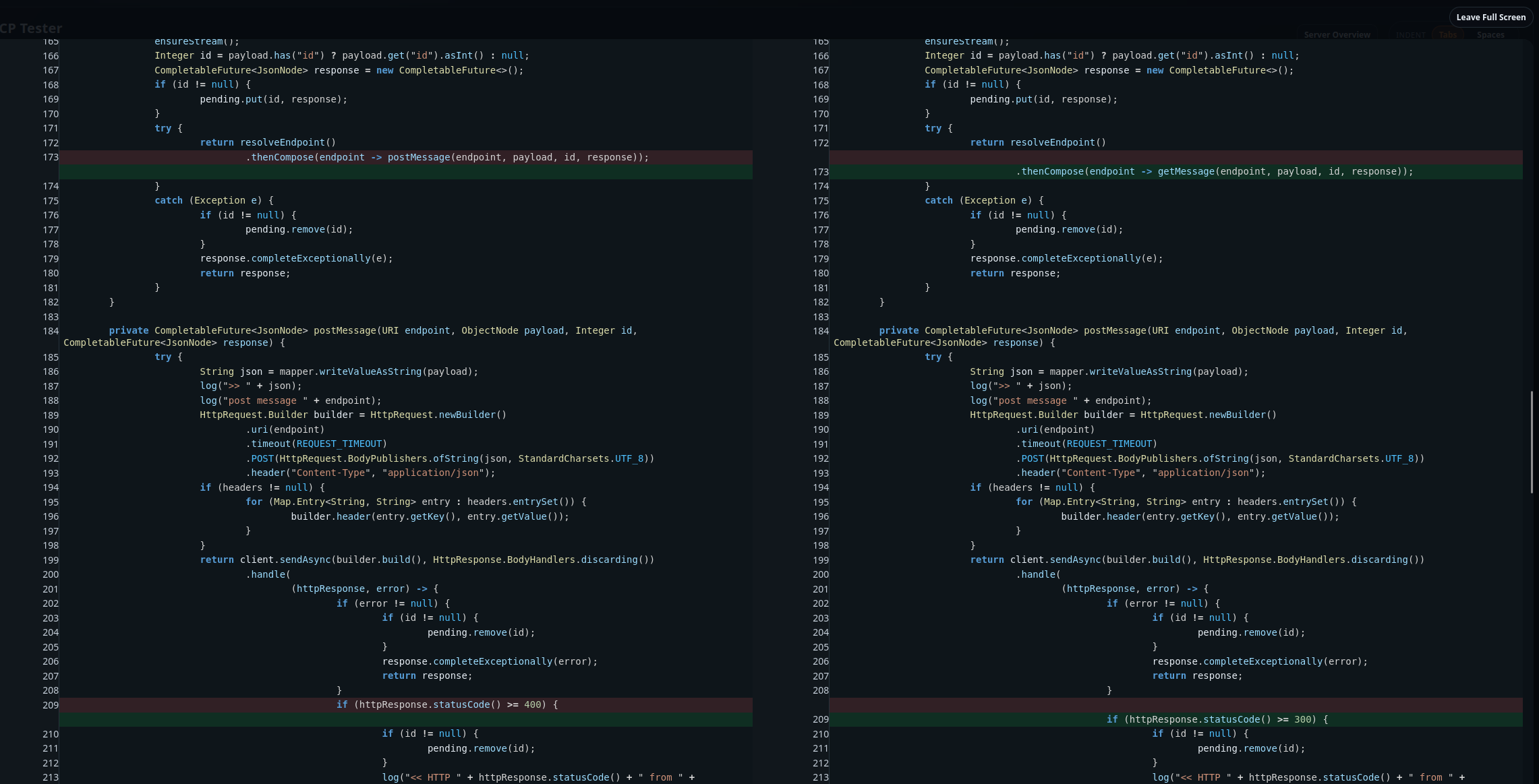This screenshot has height=784, width=1539.
Task: Click the empty red placeholder row above right line 209
Action: [x=1173, y=705]
